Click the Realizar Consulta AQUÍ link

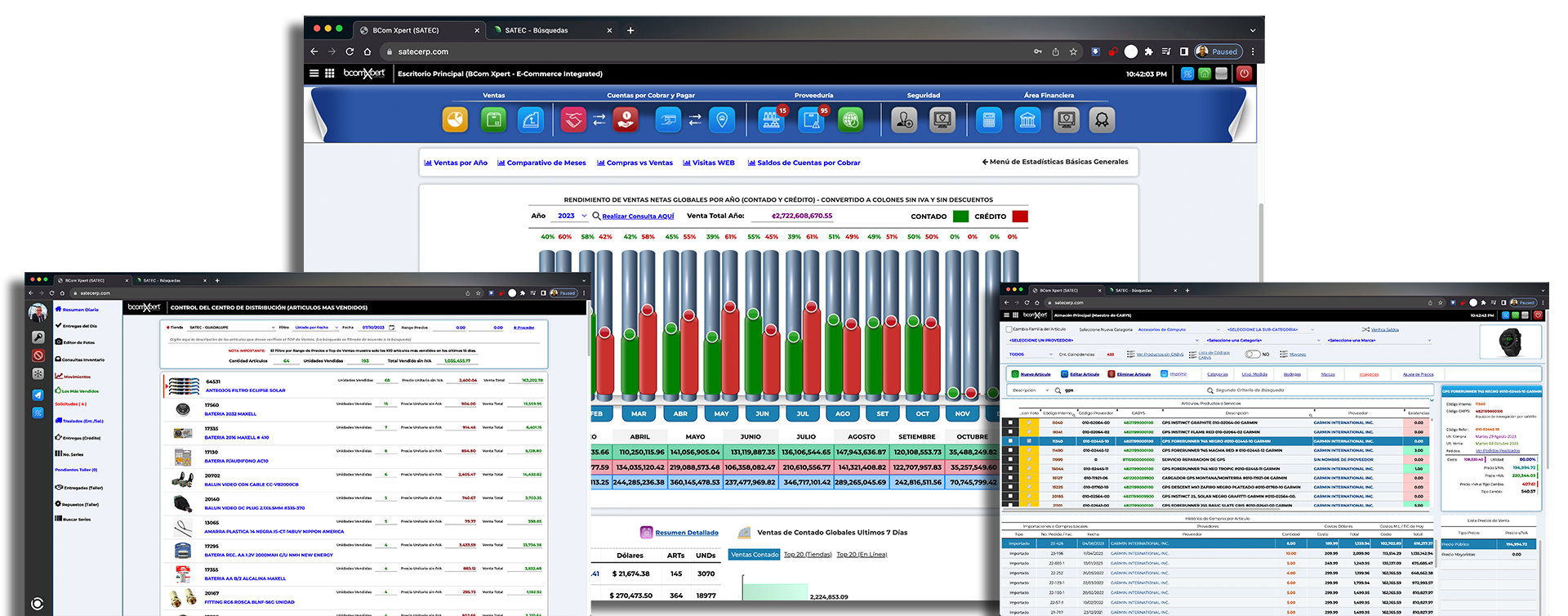coord(638,216)
